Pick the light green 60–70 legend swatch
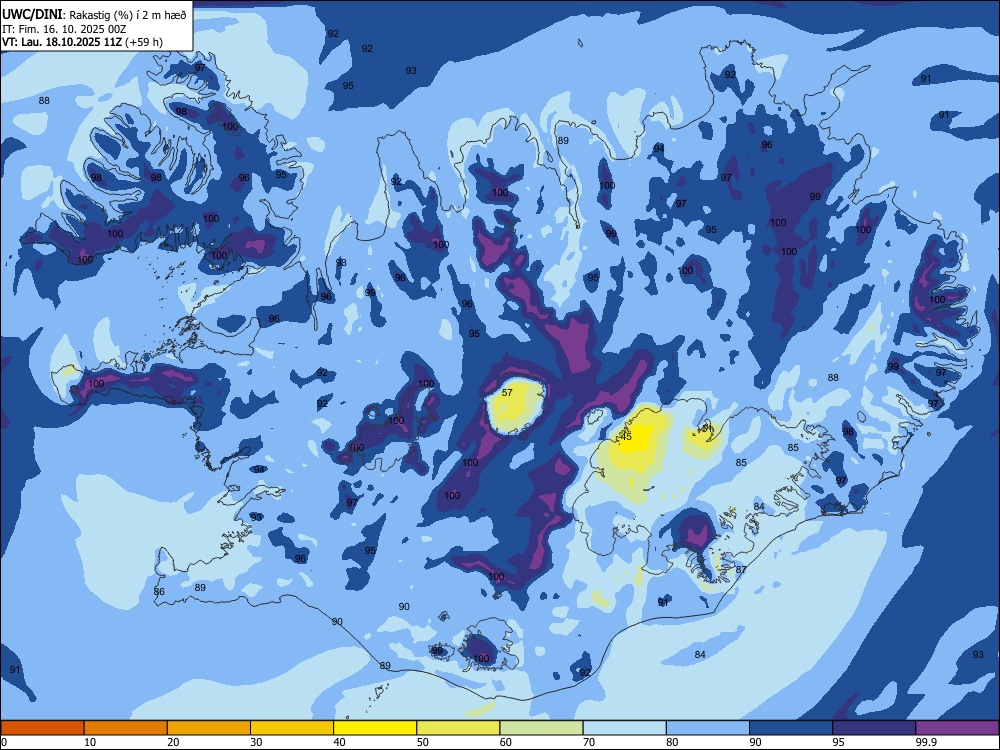 [x=541, y=728]
